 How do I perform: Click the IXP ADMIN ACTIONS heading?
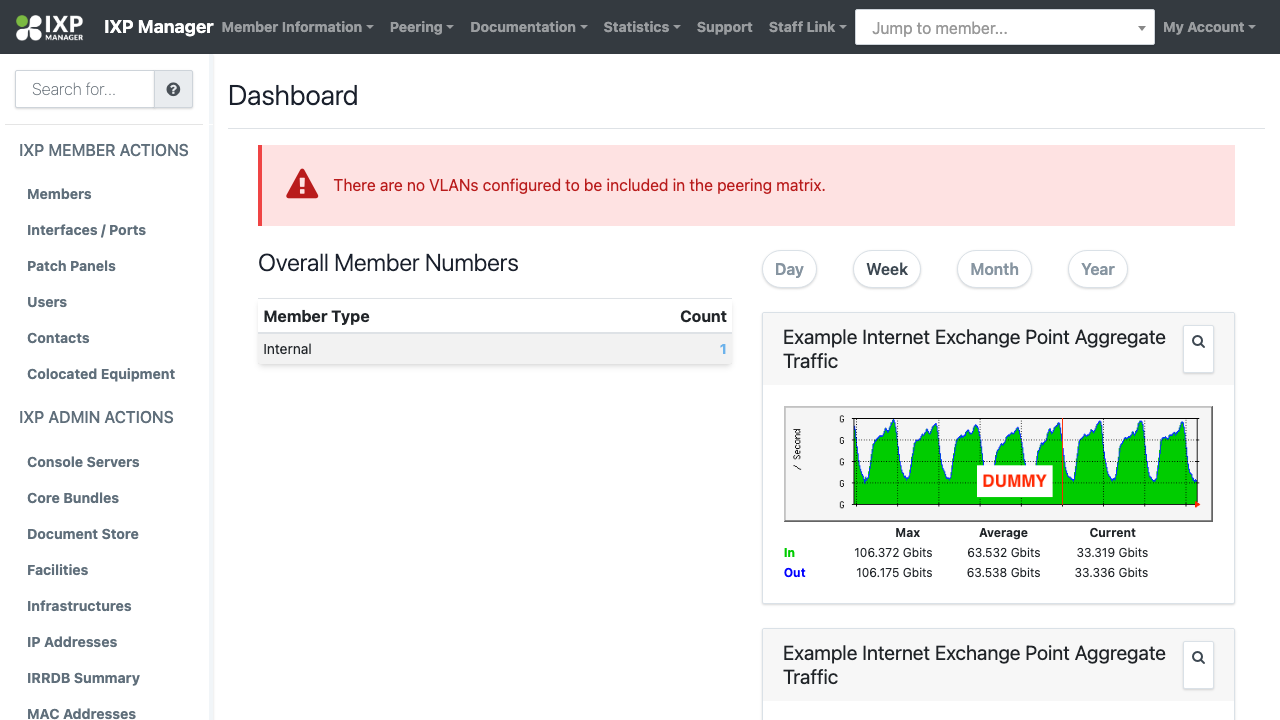(96, 417)
